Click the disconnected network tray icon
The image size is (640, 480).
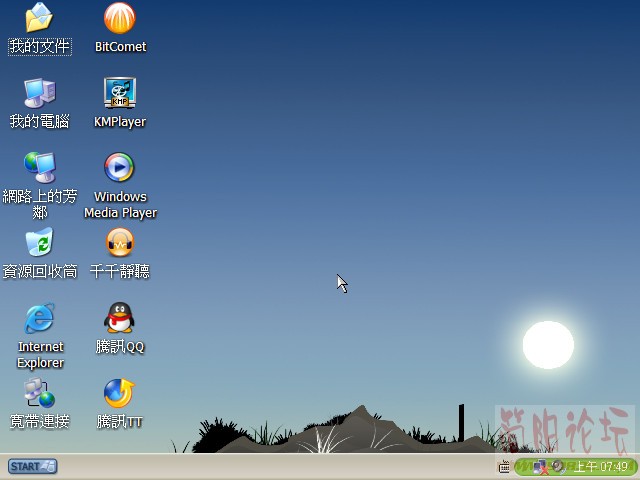(x=540, y=467)
